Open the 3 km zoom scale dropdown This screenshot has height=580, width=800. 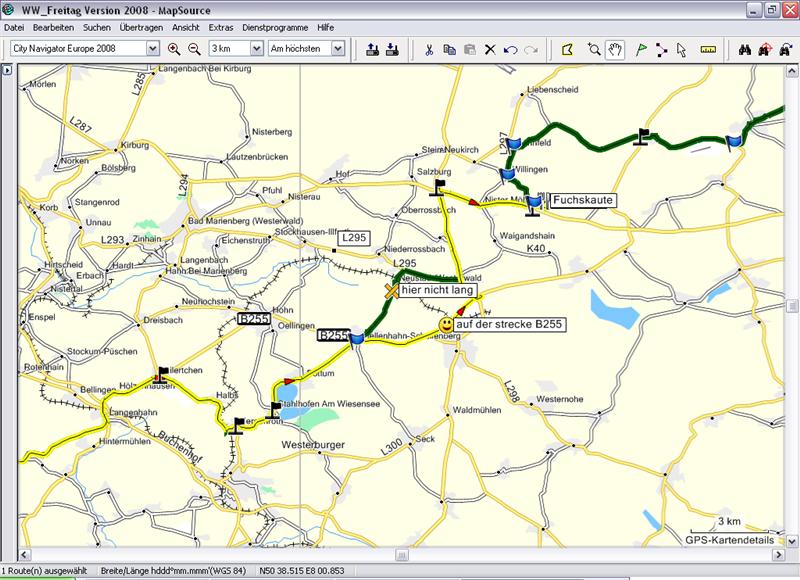click(257, 48)
